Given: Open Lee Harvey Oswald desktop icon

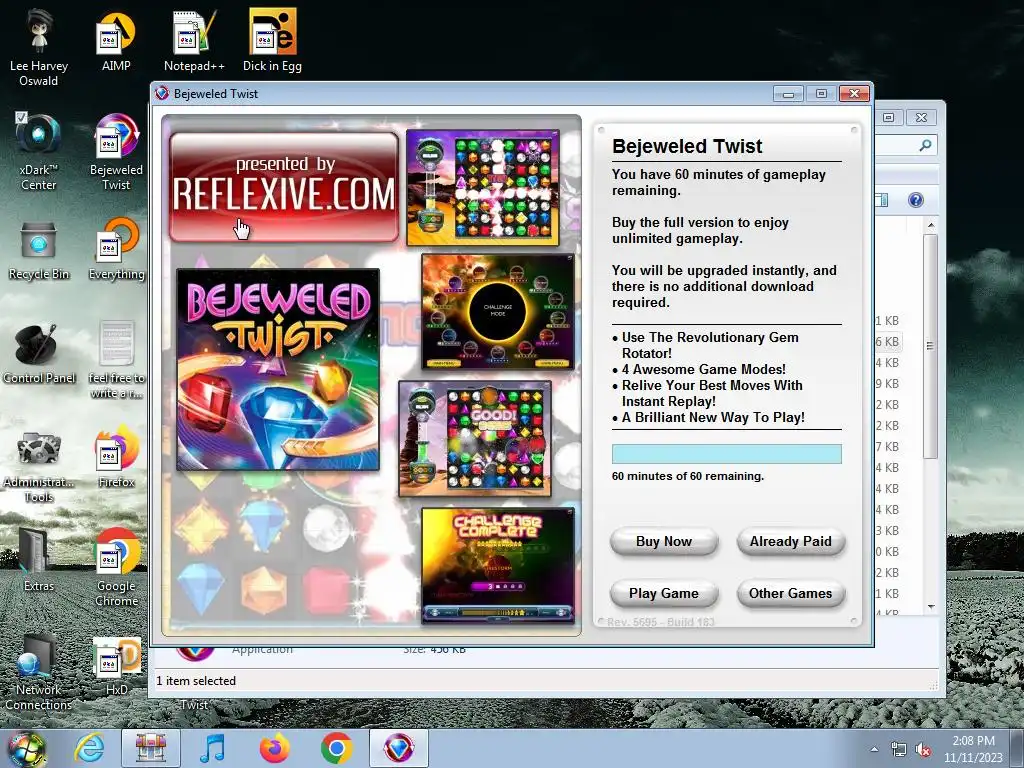Looking at the screenshot, I should (39, 48).
